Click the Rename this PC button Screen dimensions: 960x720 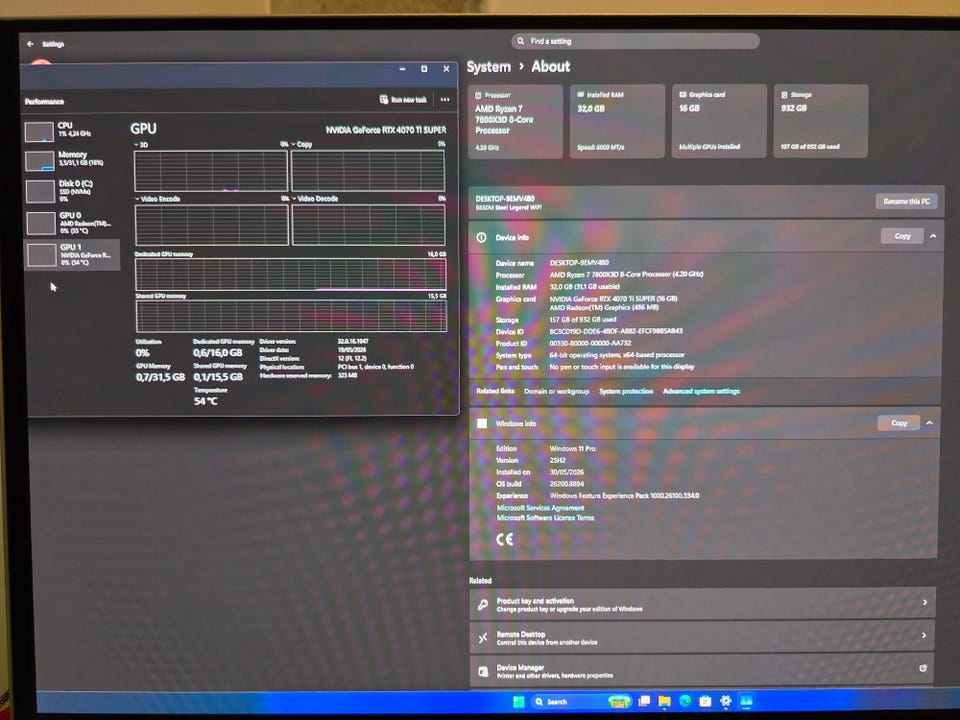click(x=906, y=201)
